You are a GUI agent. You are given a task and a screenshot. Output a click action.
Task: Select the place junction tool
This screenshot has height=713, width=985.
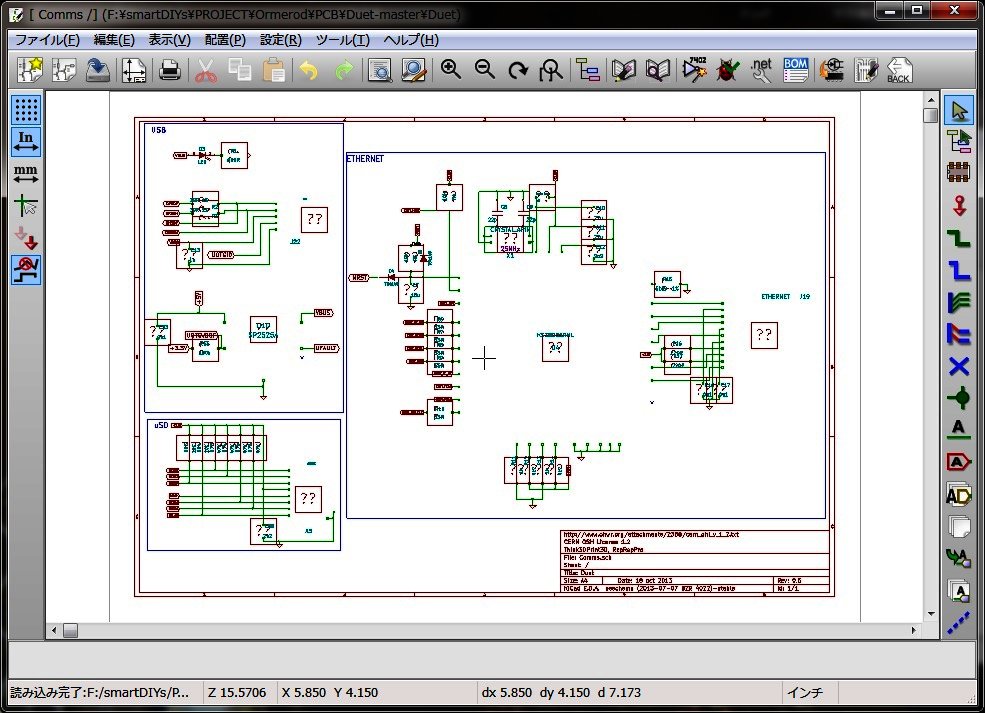click(959, 397)
